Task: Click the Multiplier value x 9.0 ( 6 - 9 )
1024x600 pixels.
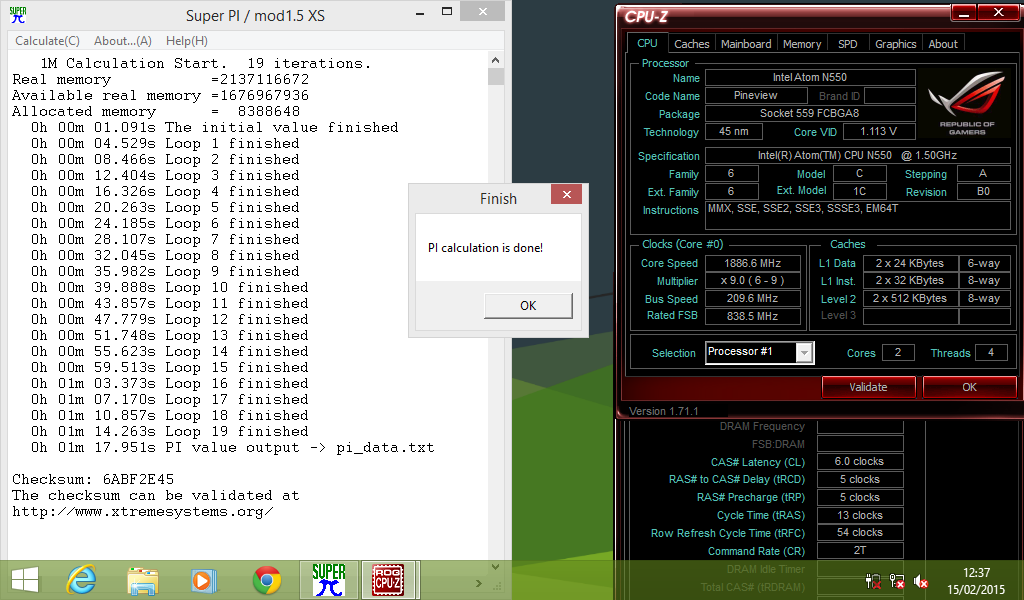Action: point(753,281)
